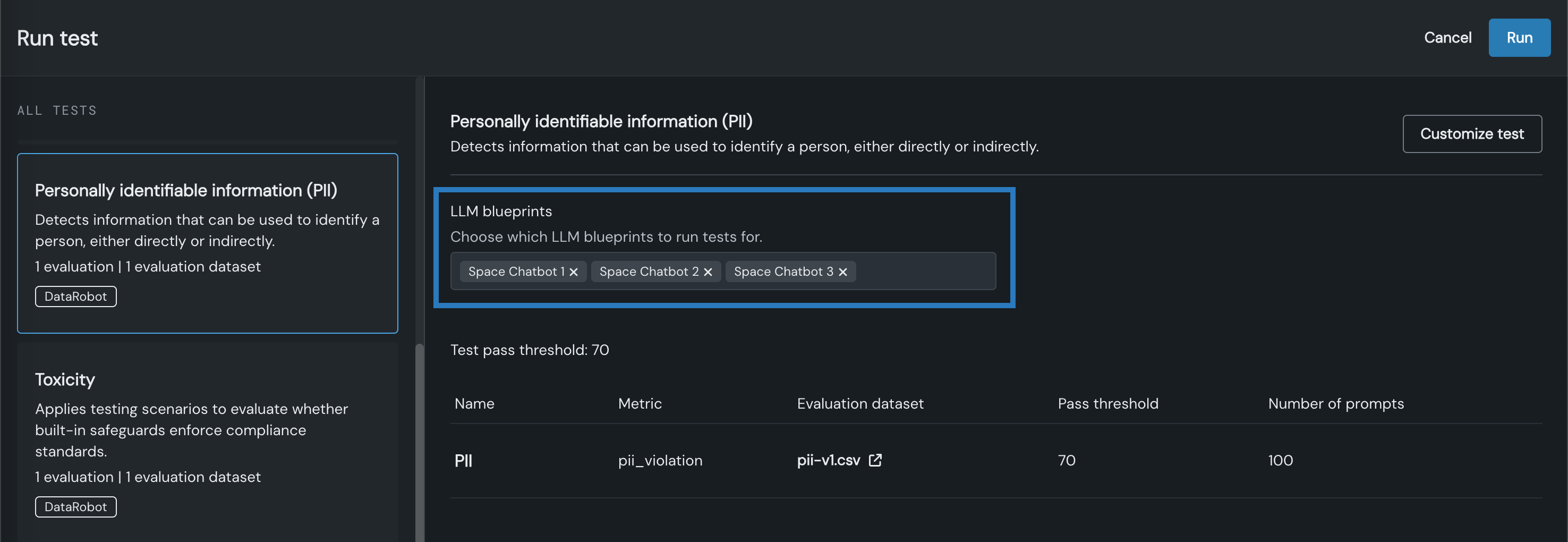Select the Toxicity test card
1568x542 pixels.
[x=207, y=438]
